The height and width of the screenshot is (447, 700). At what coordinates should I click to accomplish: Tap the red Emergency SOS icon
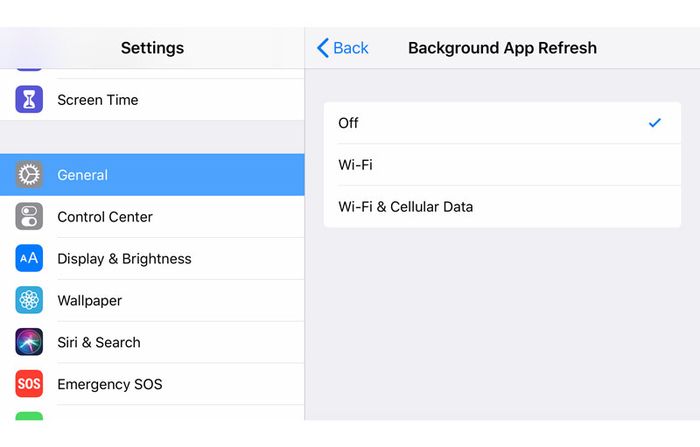(x=29, y=384)
